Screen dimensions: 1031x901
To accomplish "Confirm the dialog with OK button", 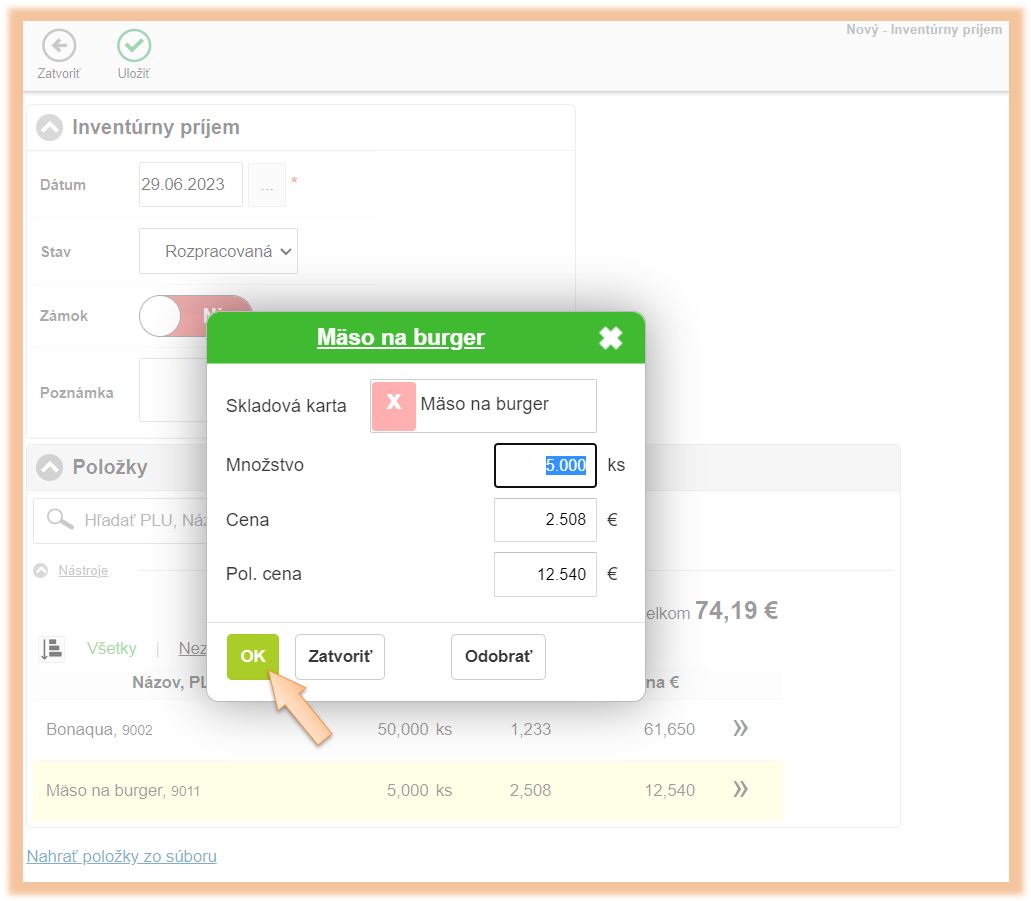I will pos(253,656).
